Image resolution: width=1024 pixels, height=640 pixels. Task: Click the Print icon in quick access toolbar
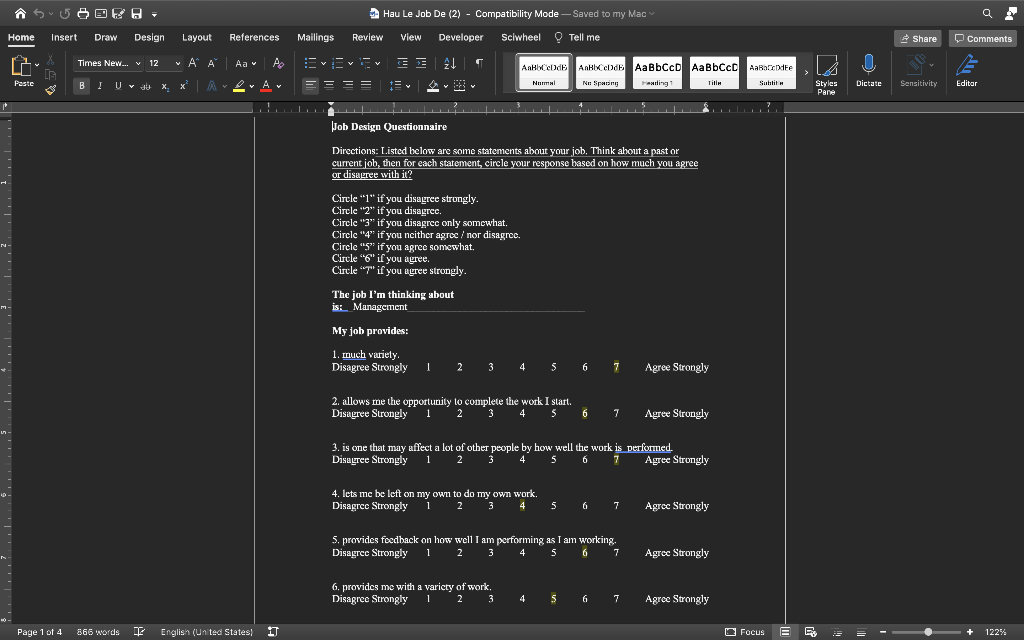(x=83, y=13)
